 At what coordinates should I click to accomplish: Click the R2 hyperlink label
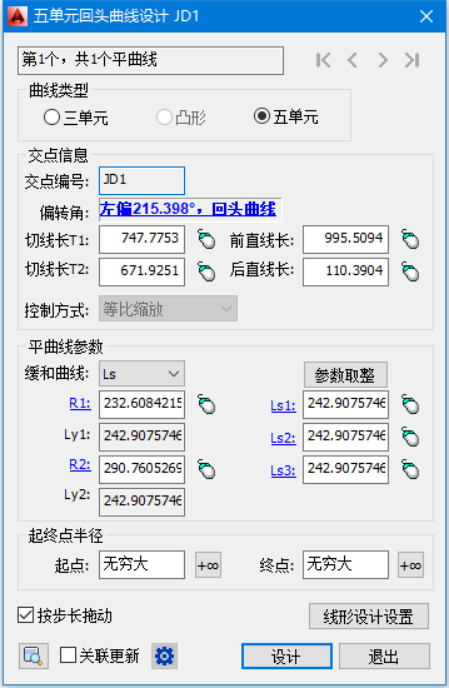click(x=80, y=465)
